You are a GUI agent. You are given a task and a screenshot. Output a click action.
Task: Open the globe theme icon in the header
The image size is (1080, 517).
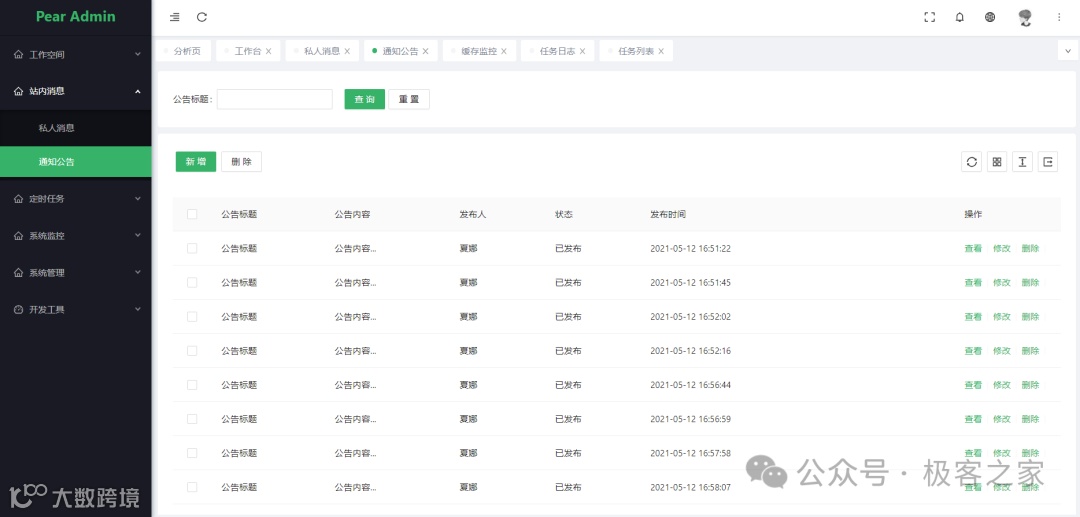tap(990, 17)
